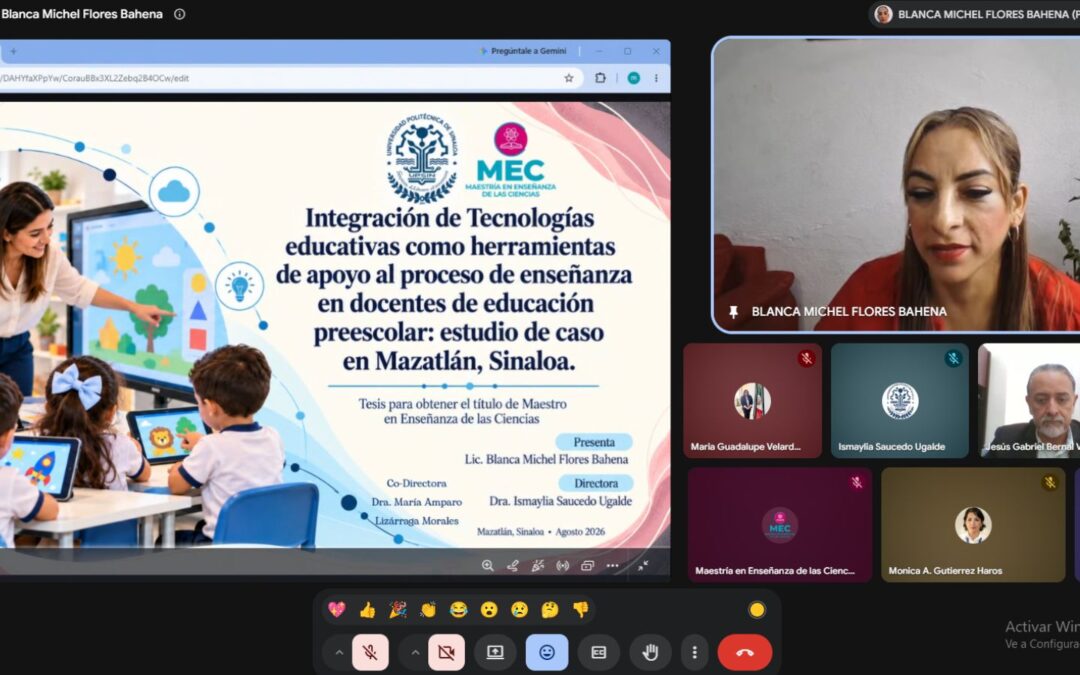Activate the confetti magic shortcut in presentation bar

(538, 565)
